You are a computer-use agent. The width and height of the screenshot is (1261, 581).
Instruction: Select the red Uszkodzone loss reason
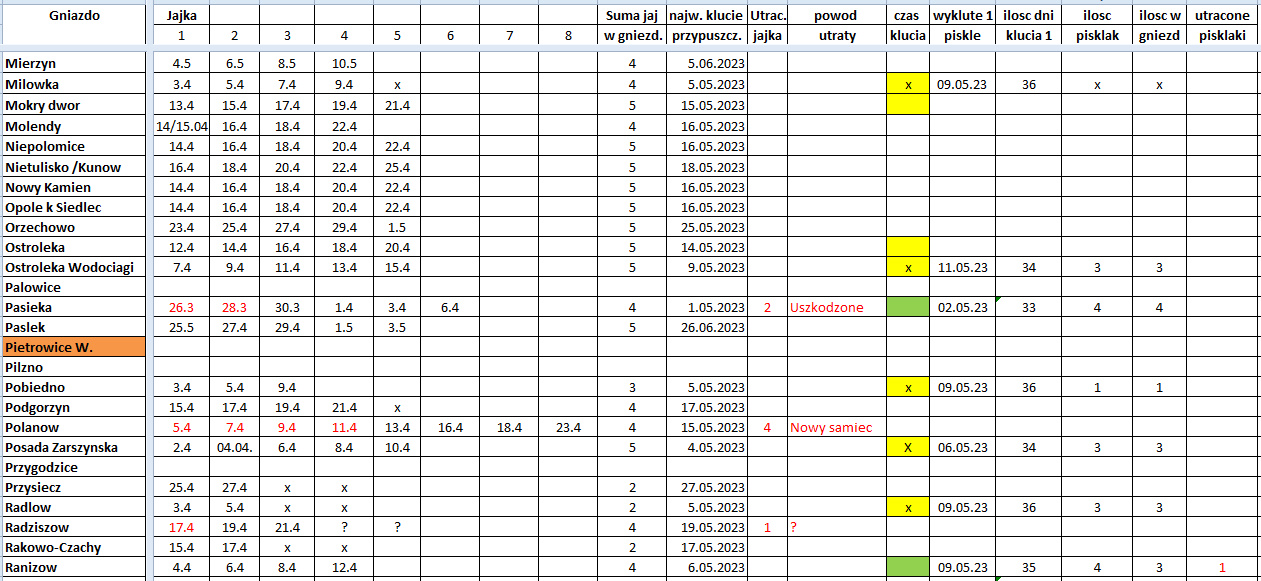(x=836, y=307)
